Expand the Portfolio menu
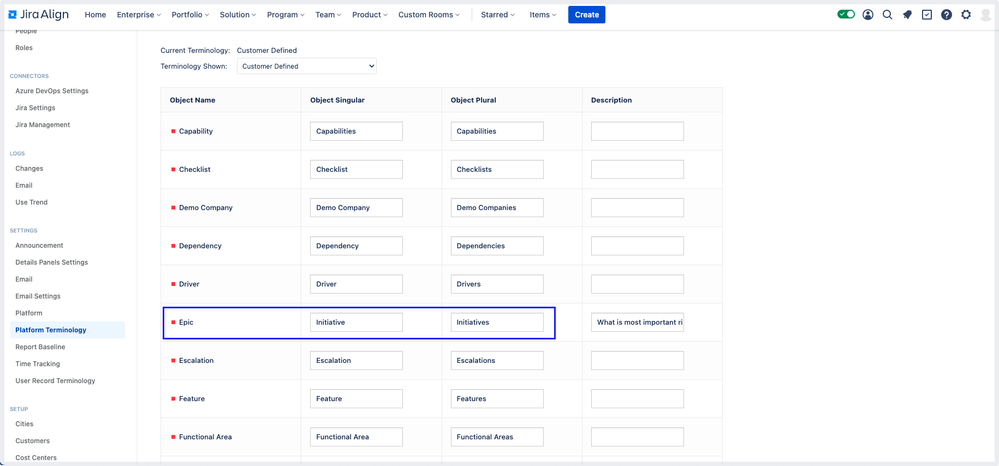The image size is (999, 466). click(x=191, y=15)
